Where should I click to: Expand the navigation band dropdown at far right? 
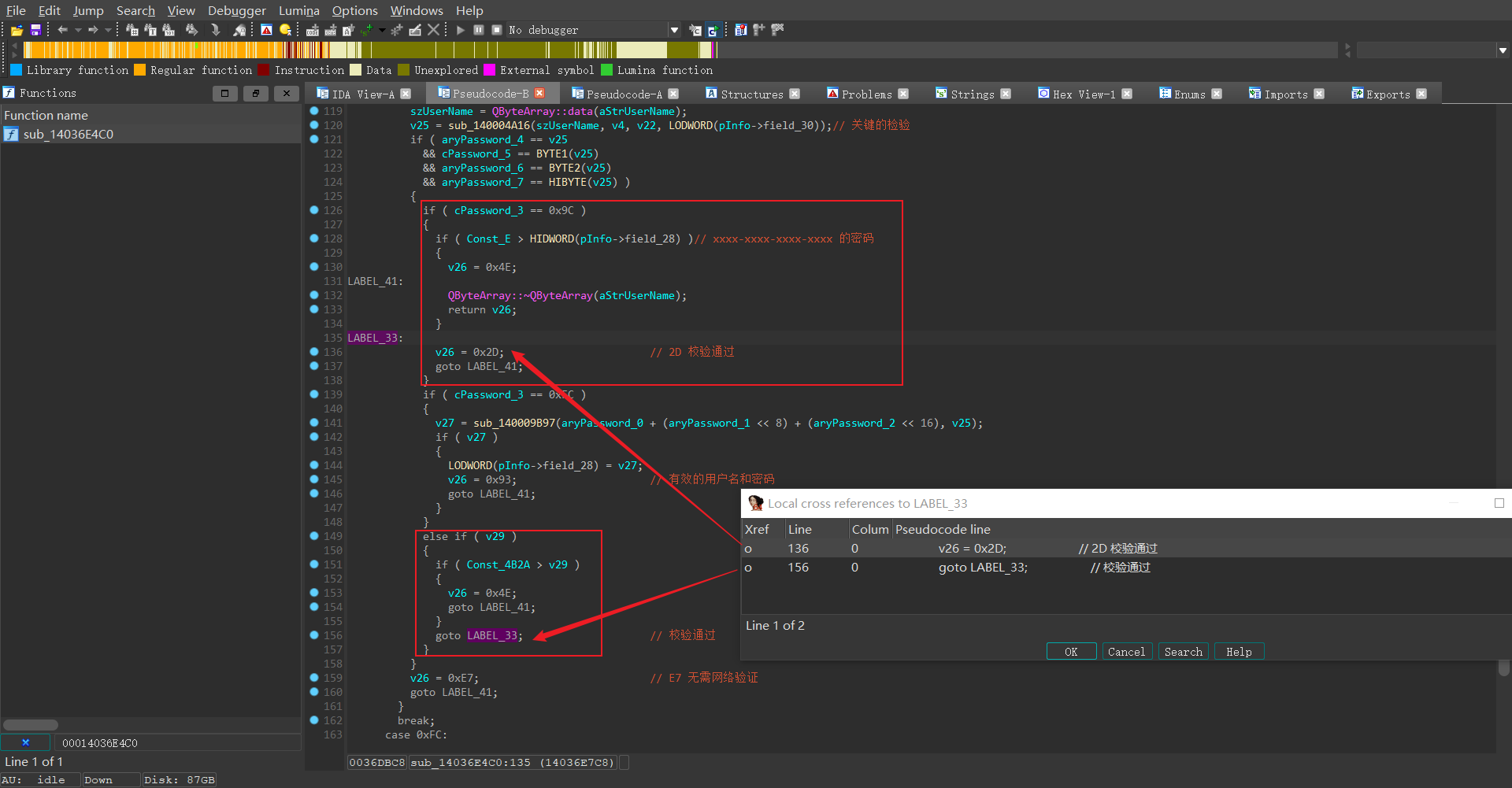click(1503, 50)
